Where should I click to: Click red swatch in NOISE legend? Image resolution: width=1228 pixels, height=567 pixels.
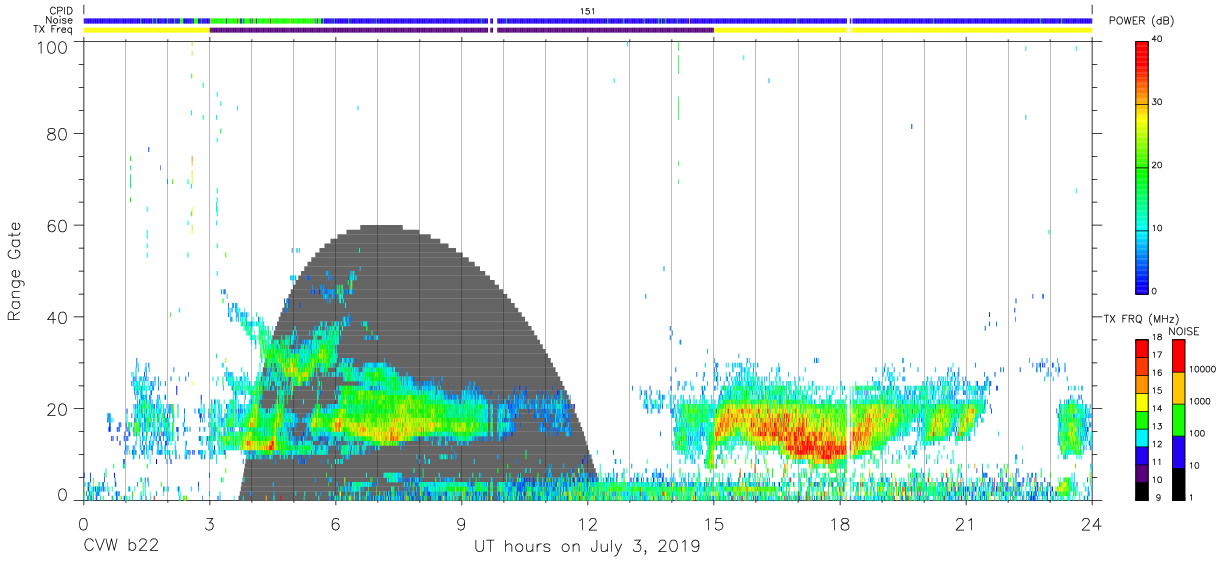click(1179, 356)
